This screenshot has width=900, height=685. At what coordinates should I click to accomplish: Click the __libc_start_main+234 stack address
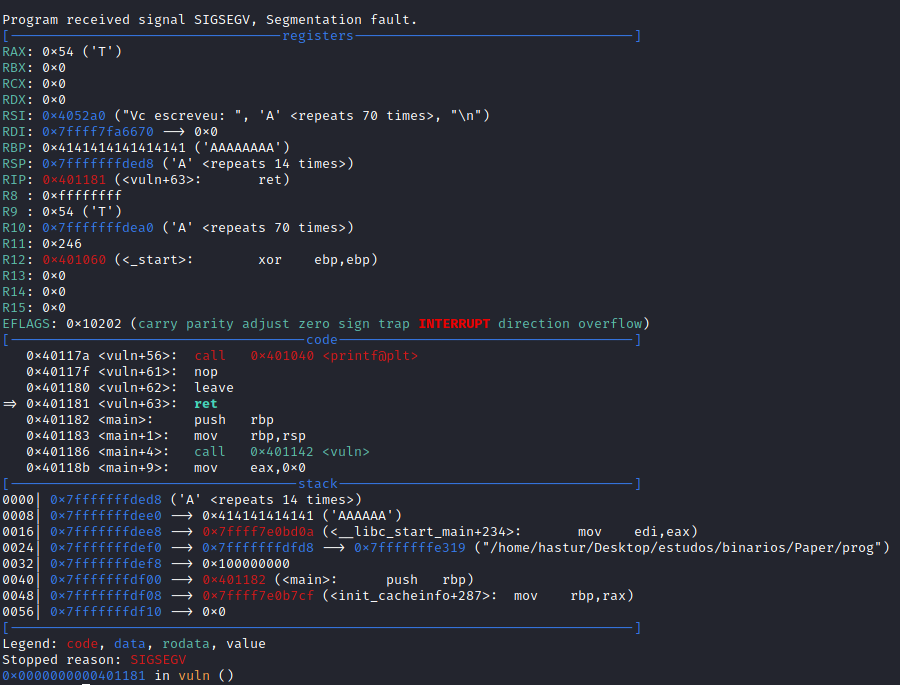tap(258, 532)
